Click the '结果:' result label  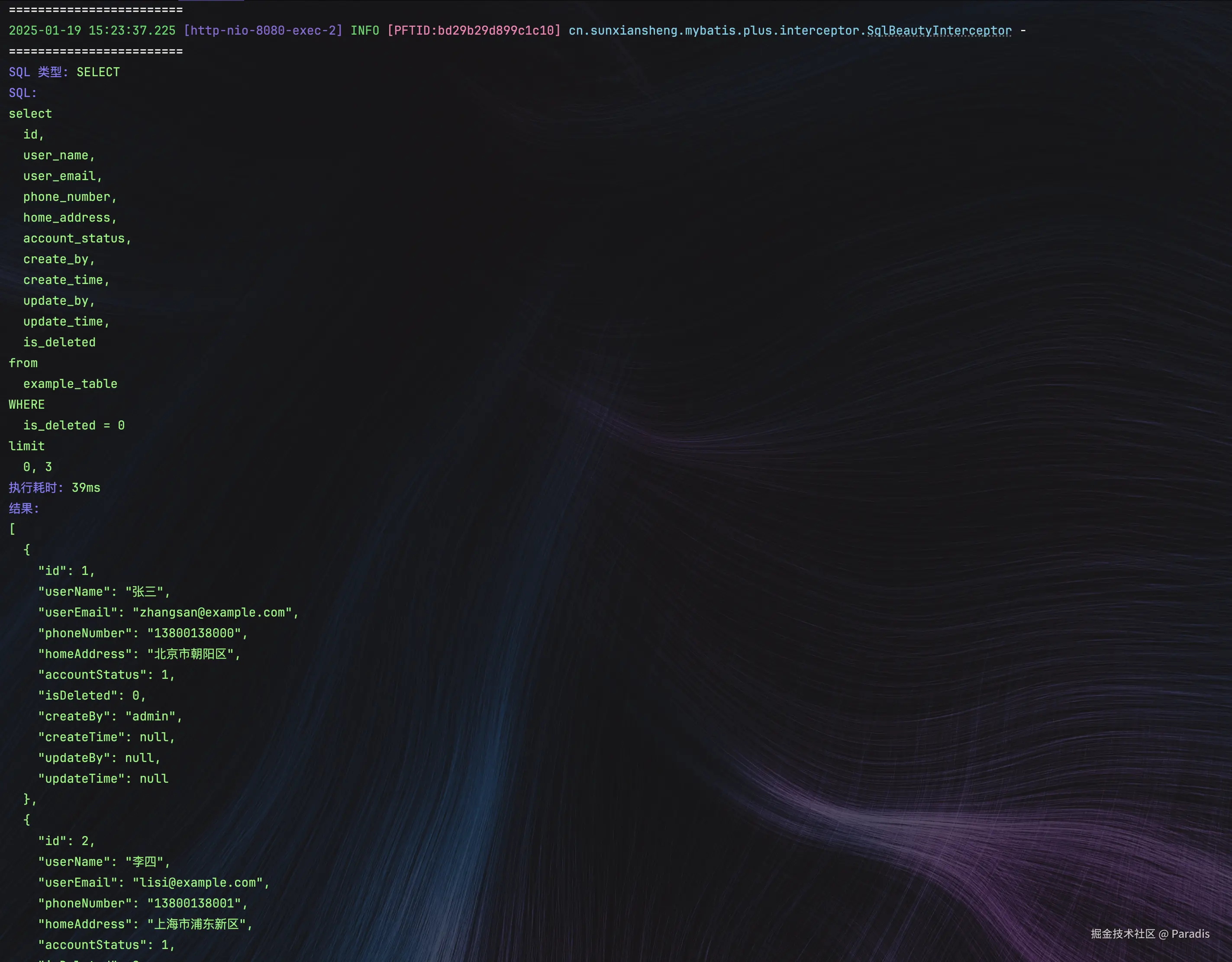(x=24, y=509)
